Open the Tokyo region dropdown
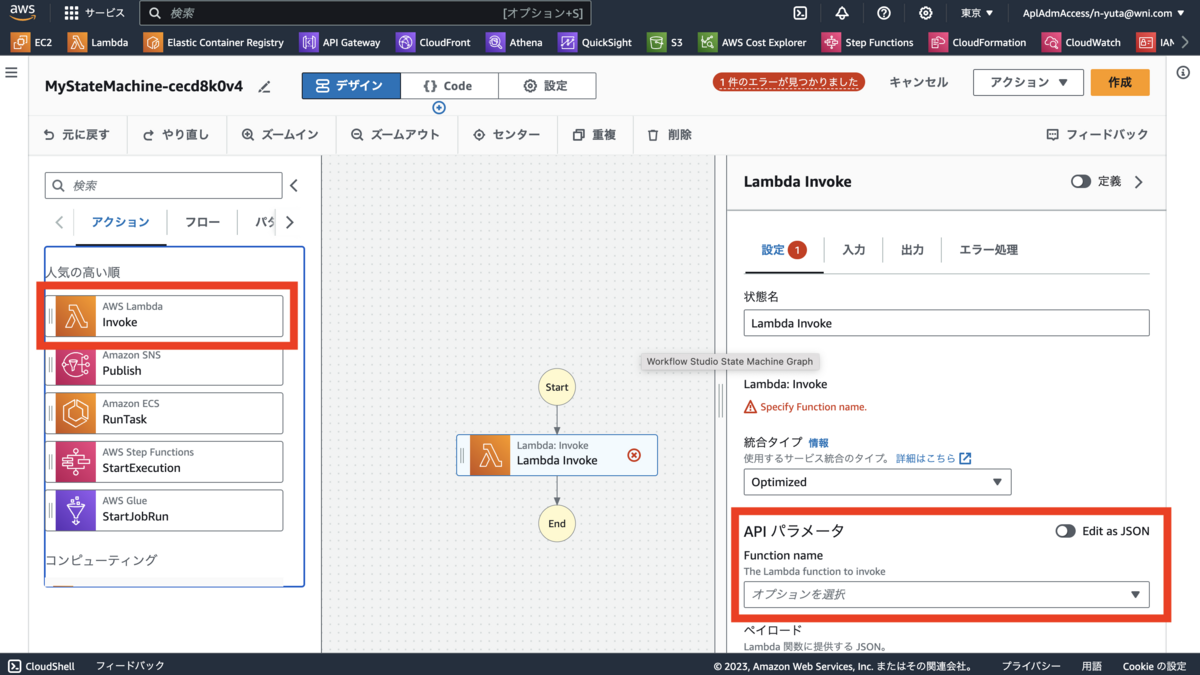This screenshot has width=1200, height=675. point(977,13)
